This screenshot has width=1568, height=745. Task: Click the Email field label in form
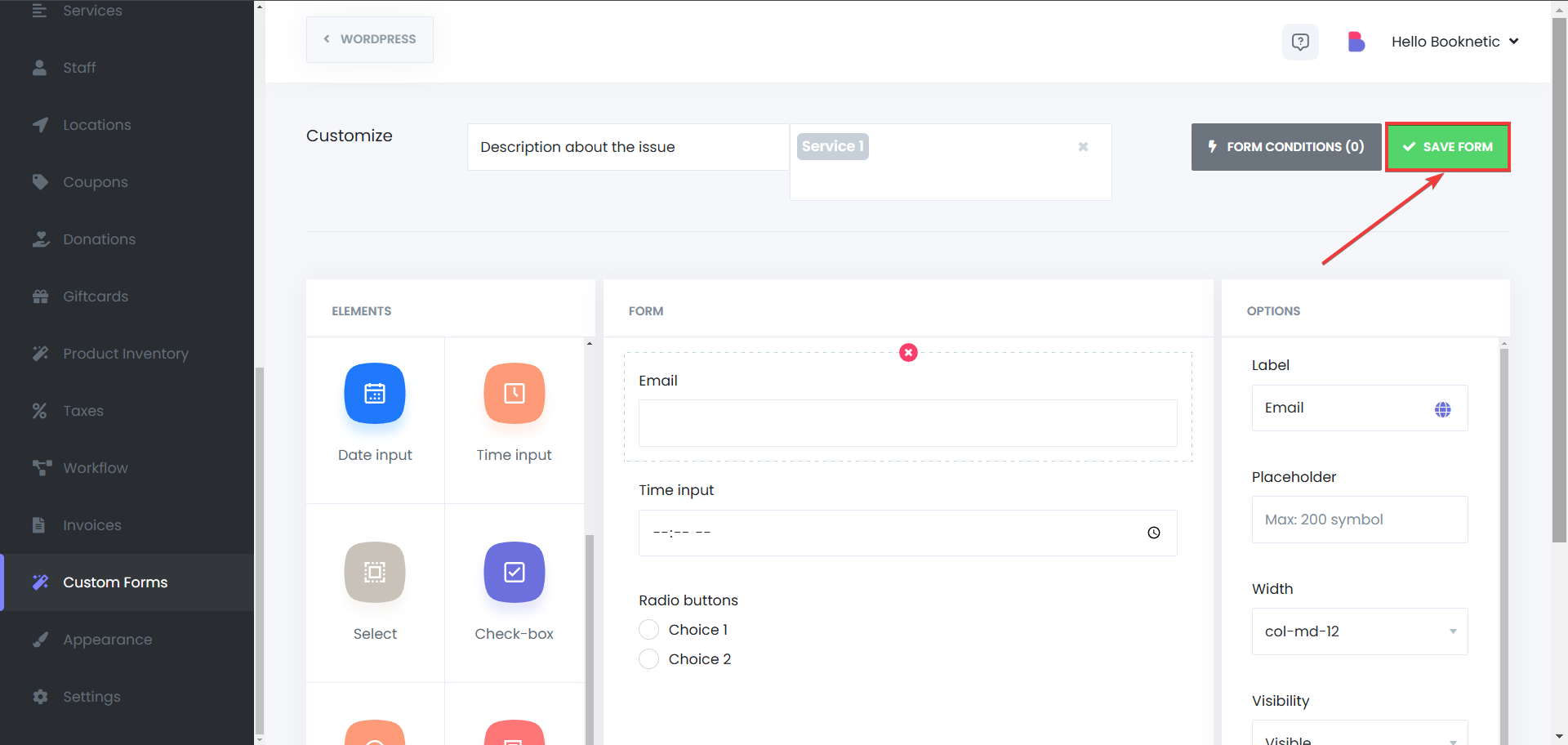(x=658, y=381)
